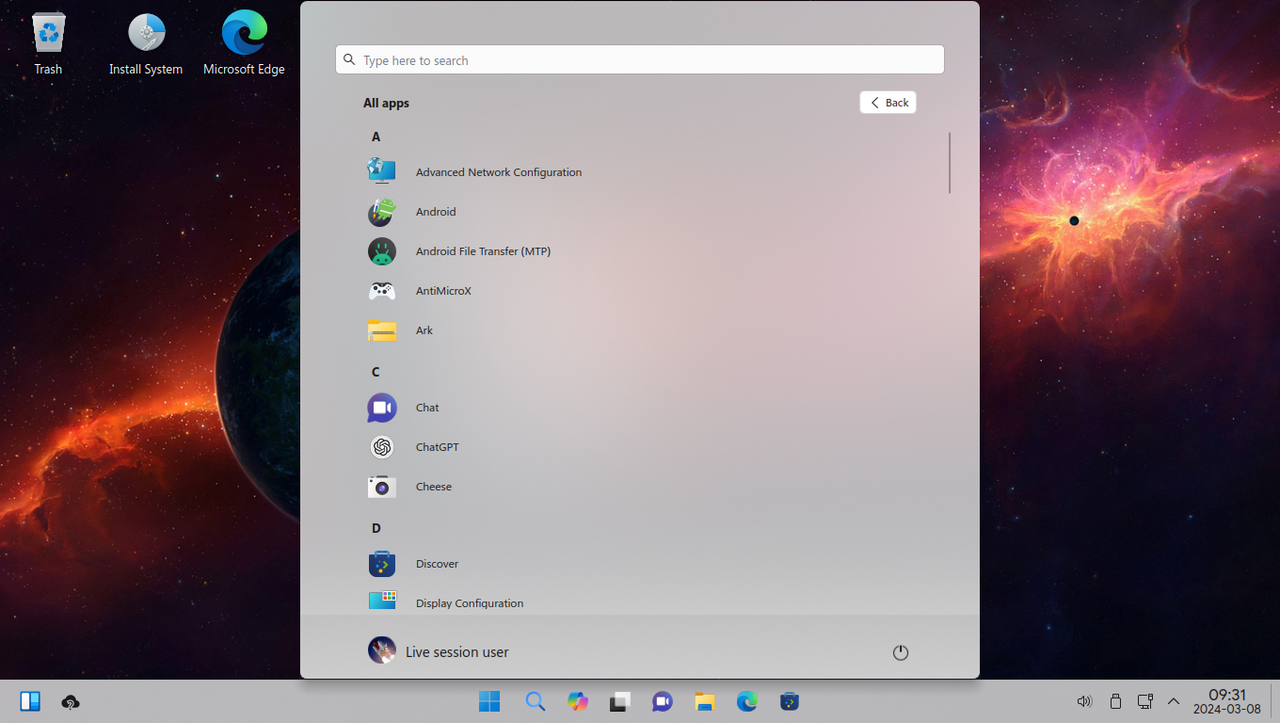
Task: Click the search magnifier inside search box
Action: point(349,60)
